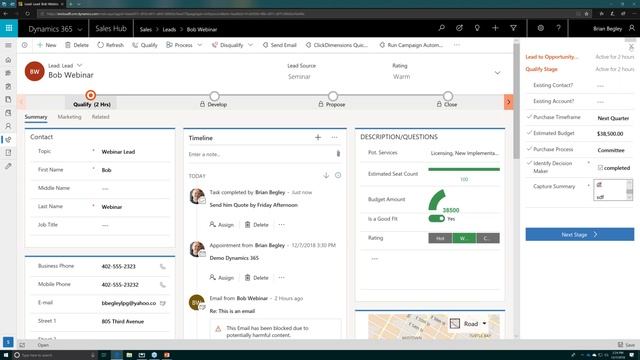Open the help question mark icon

pyautogui.click(x=558, y=28)
